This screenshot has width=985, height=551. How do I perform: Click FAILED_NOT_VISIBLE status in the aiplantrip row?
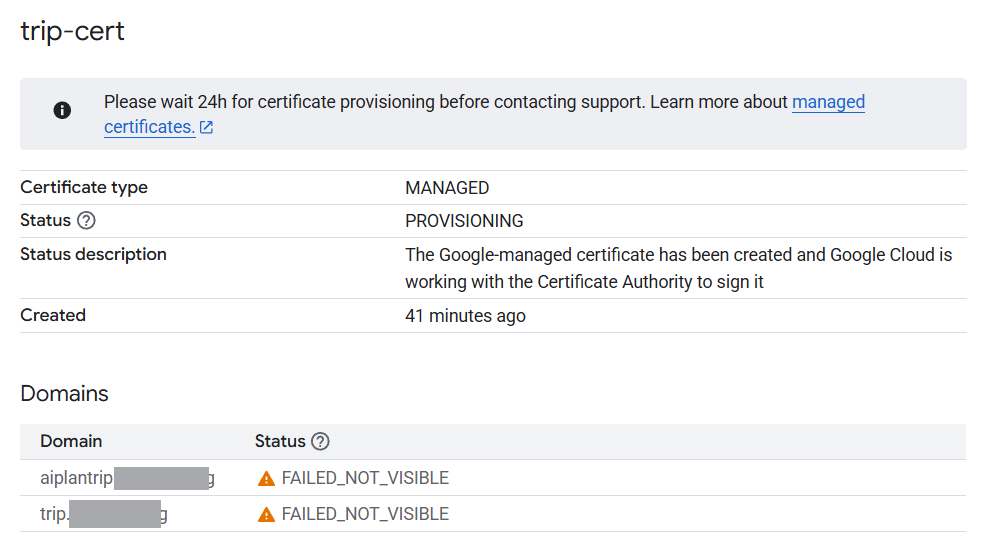click(365, 478)
